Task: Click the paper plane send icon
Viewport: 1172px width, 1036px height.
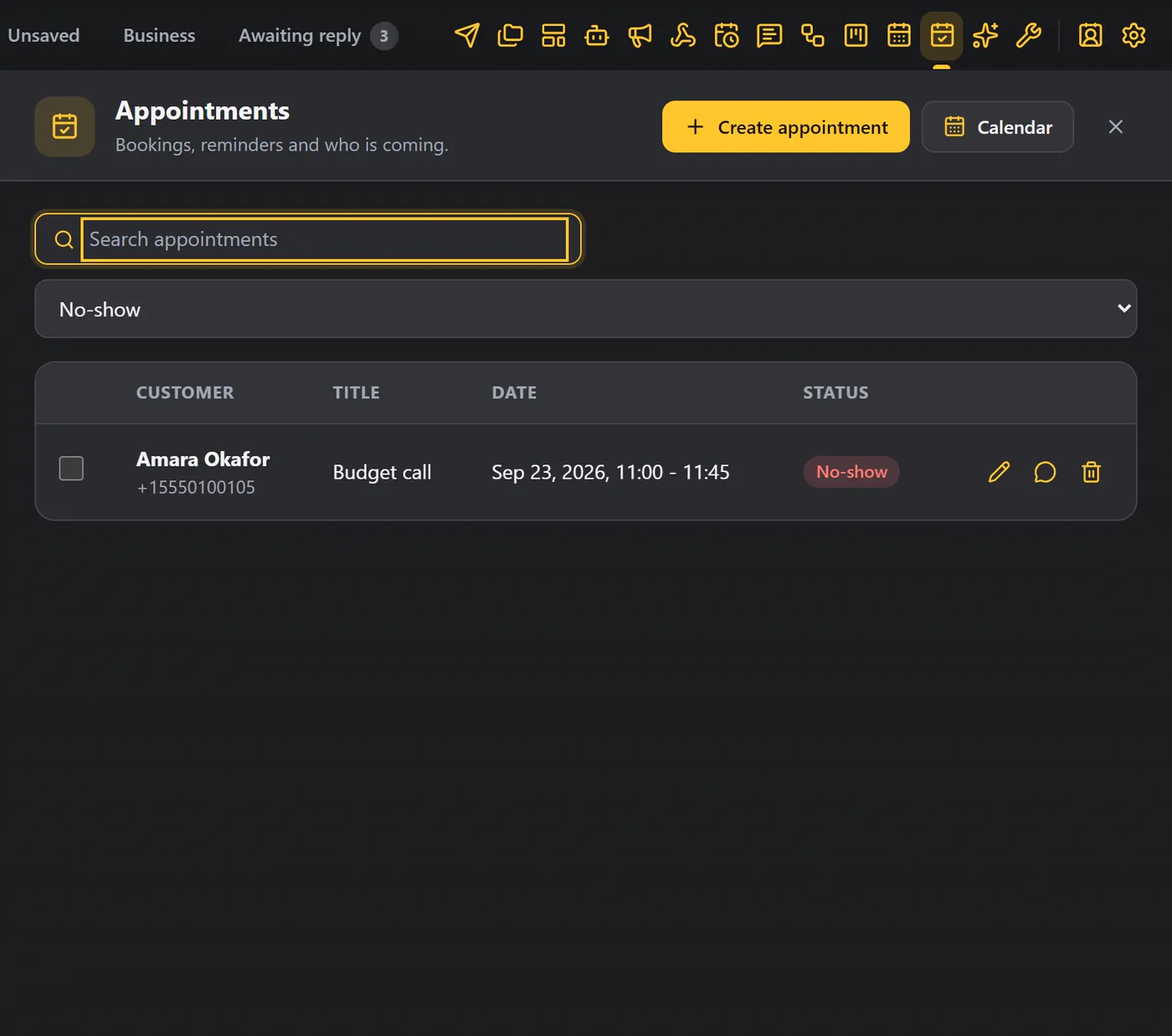Action: pos(467,35)
